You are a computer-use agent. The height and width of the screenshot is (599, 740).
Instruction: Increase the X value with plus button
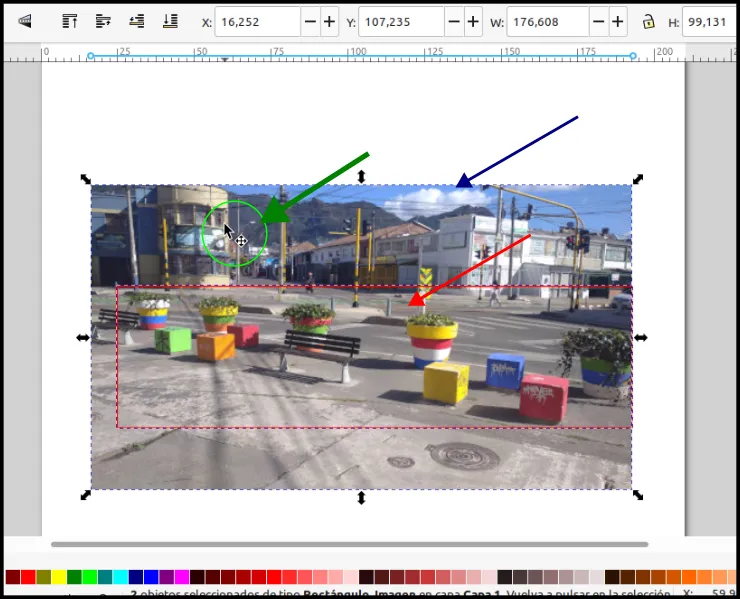tap(329, 22)
